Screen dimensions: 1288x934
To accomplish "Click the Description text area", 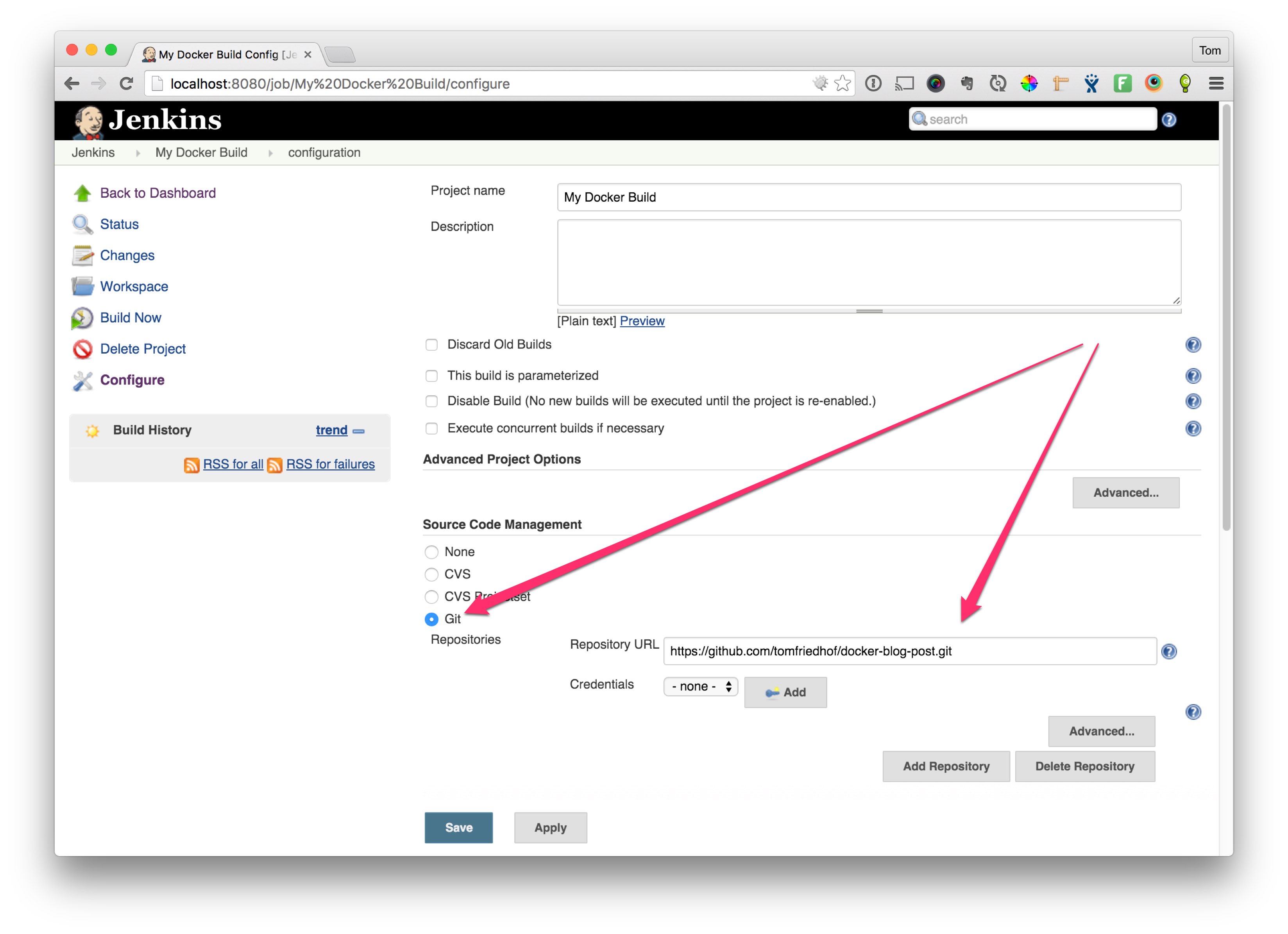I will pos(869,263).
